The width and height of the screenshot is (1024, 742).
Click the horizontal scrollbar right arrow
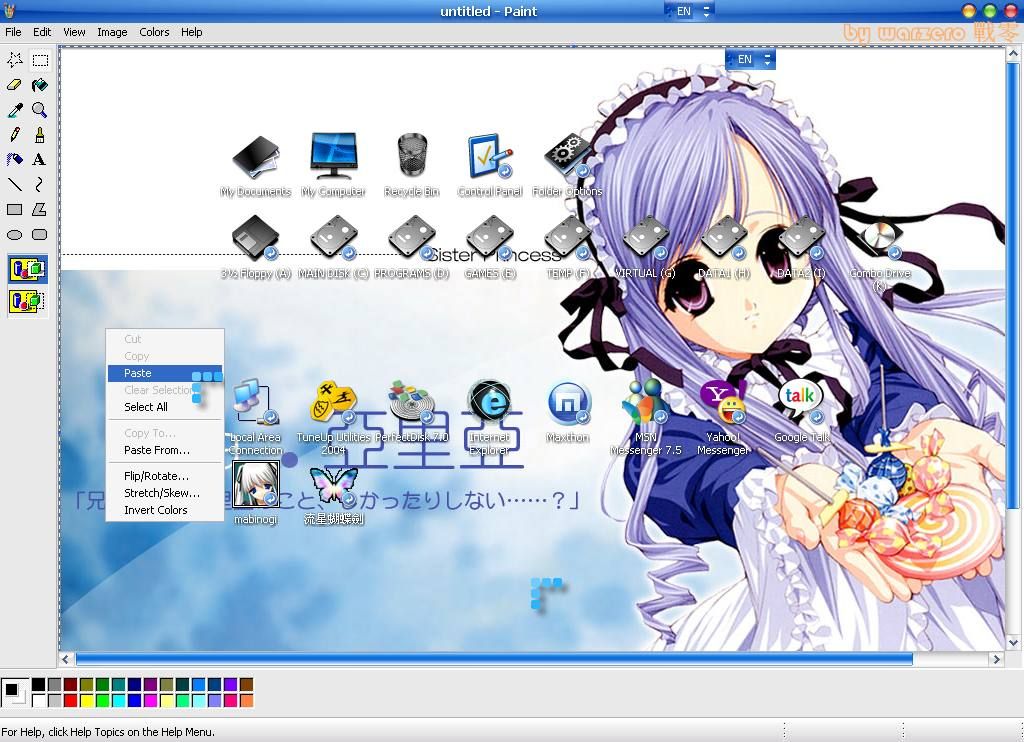tap(996, 659)
